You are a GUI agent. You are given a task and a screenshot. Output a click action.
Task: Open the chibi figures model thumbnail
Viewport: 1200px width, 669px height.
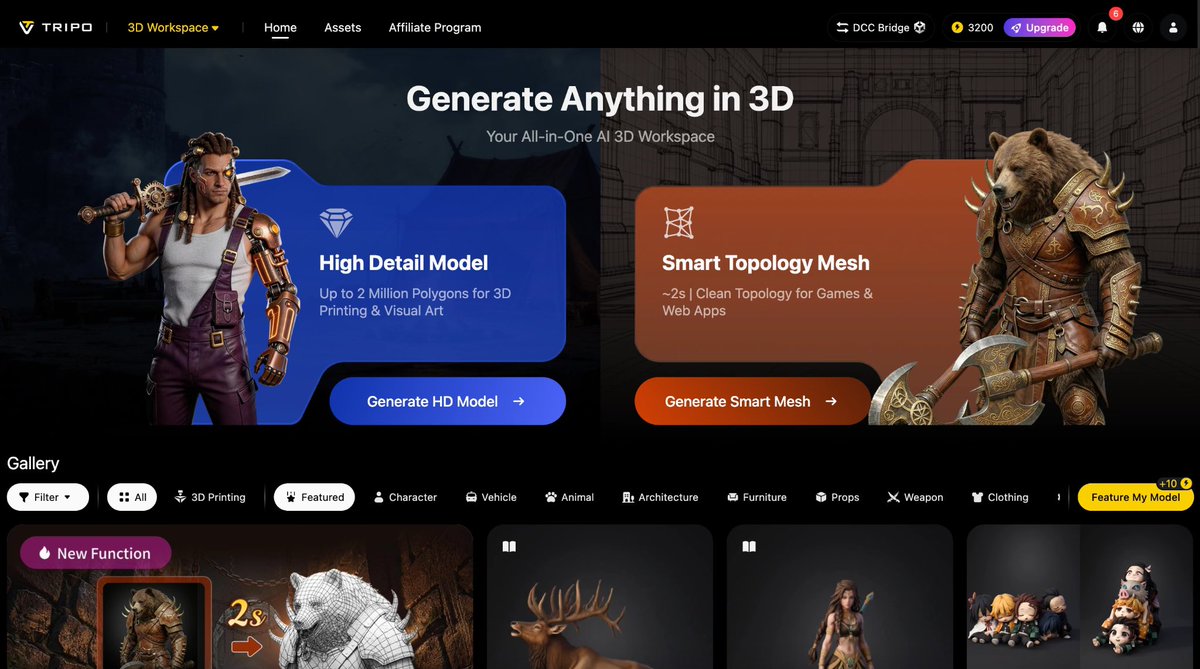pos(1080,597)
